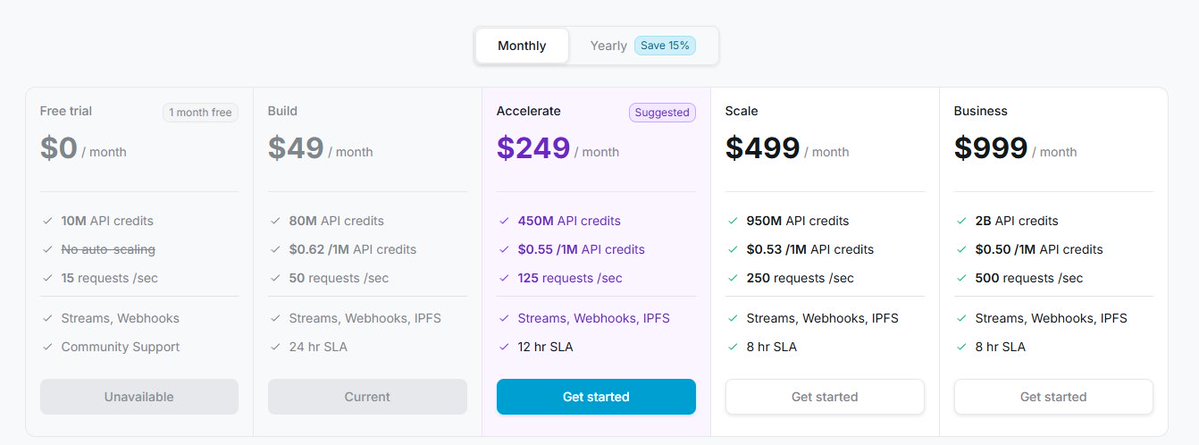This screenshot has width=1199, height=445.
Task: Click checkmark beside Community Support
Action: [x=47, y=347]
